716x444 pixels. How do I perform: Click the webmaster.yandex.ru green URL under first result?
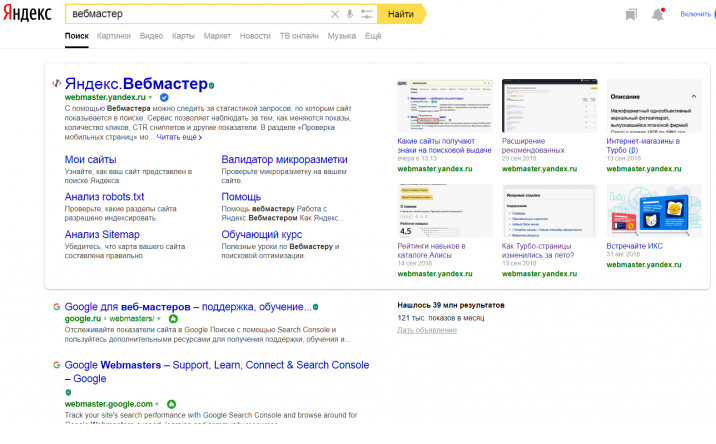point(105,97)
